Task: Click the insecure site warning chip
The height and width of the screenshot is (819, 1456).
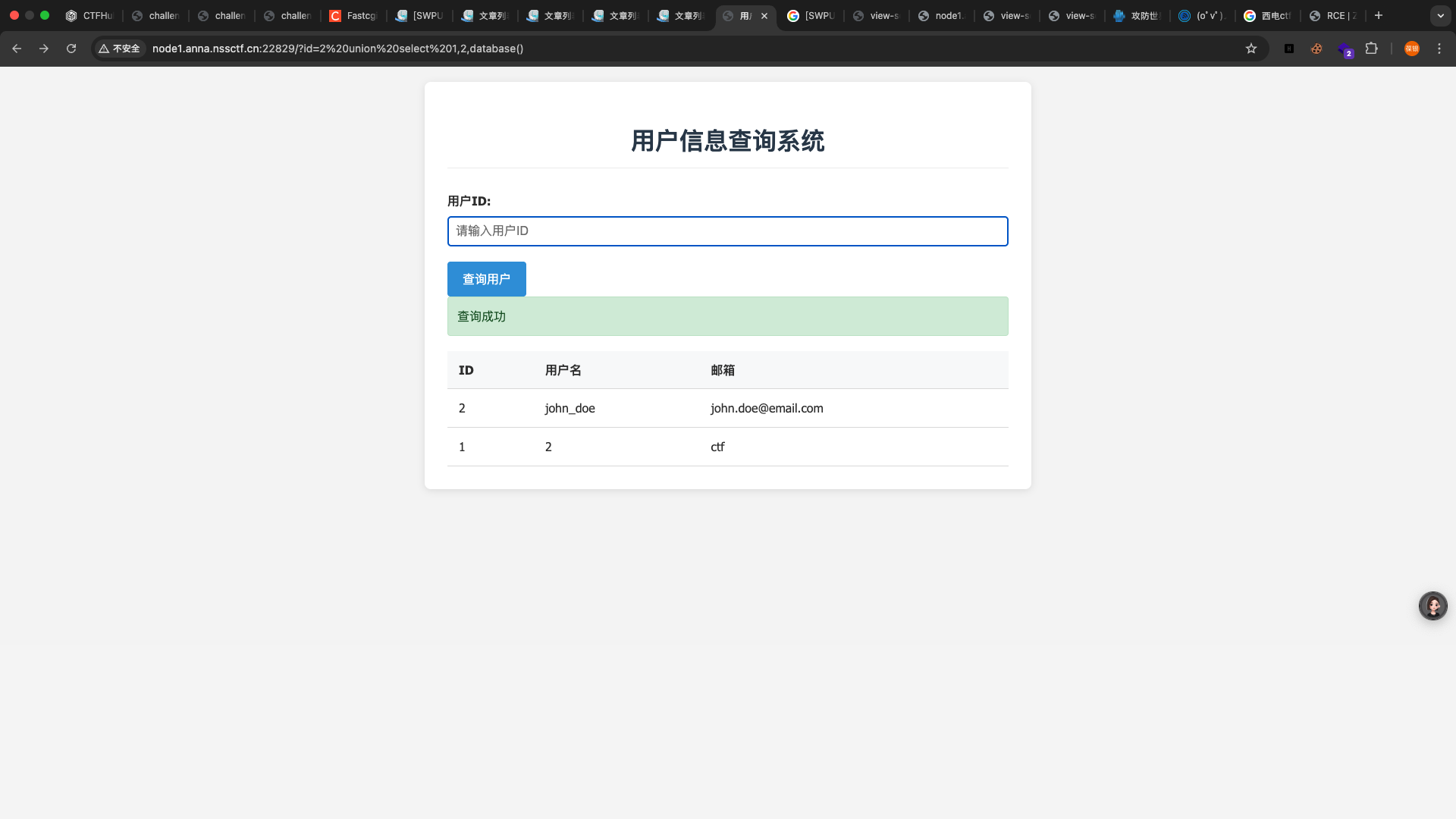Action: tap(120, 49)
